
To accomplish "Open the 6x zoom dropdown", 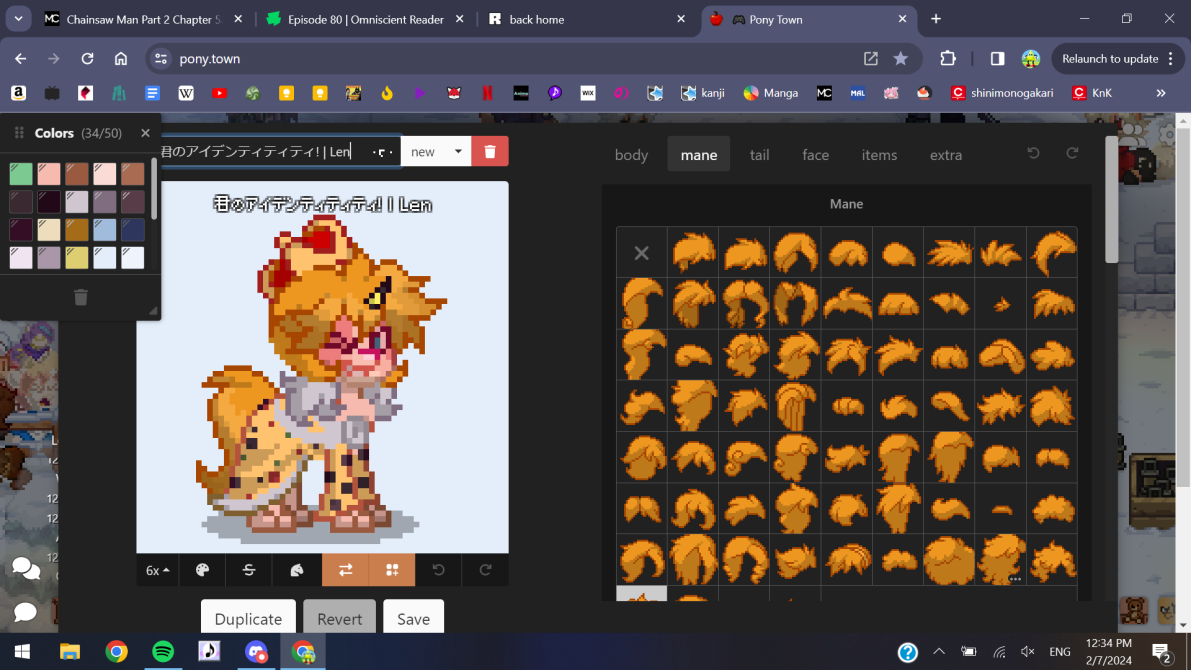I will pyautogui.click(x=156, y=570).
